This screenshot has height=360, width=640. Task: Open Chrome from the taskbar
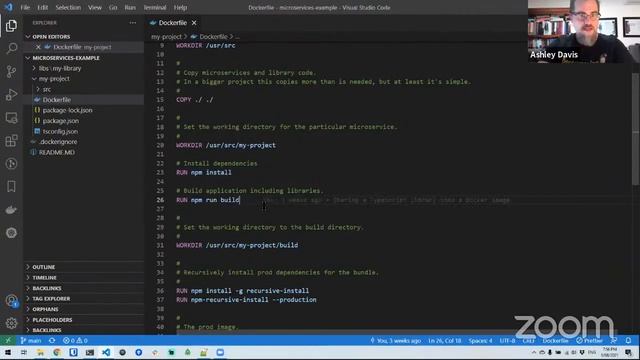click(x=57, y=353)
